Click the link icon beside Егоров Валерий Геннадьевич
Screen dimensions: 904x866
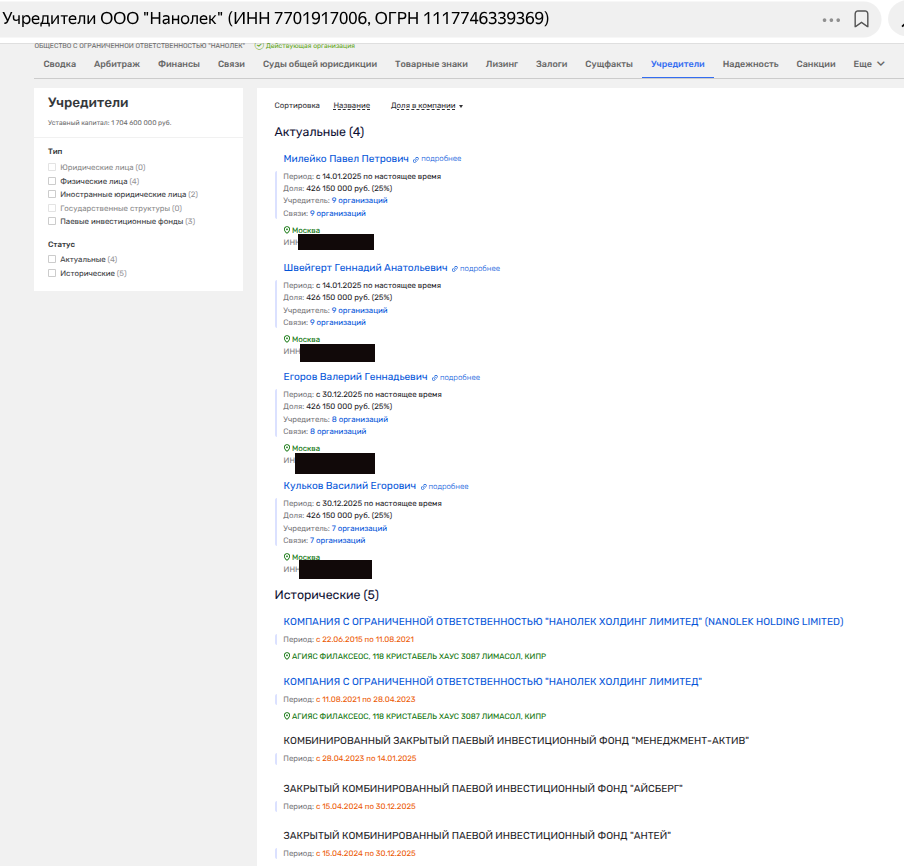(x=435, y=378)
